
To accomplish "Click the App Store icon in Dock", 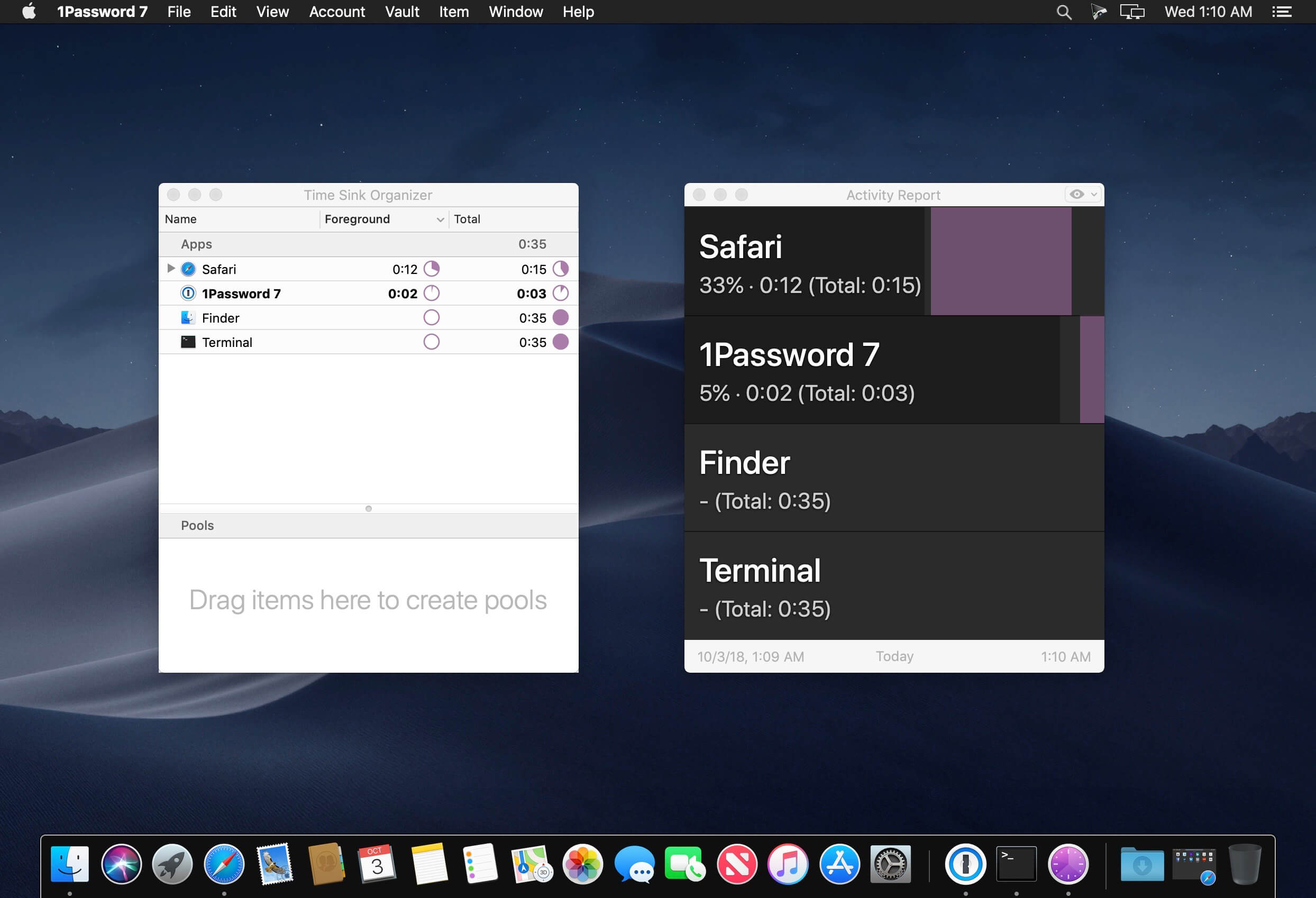I will tap(839, 864).
